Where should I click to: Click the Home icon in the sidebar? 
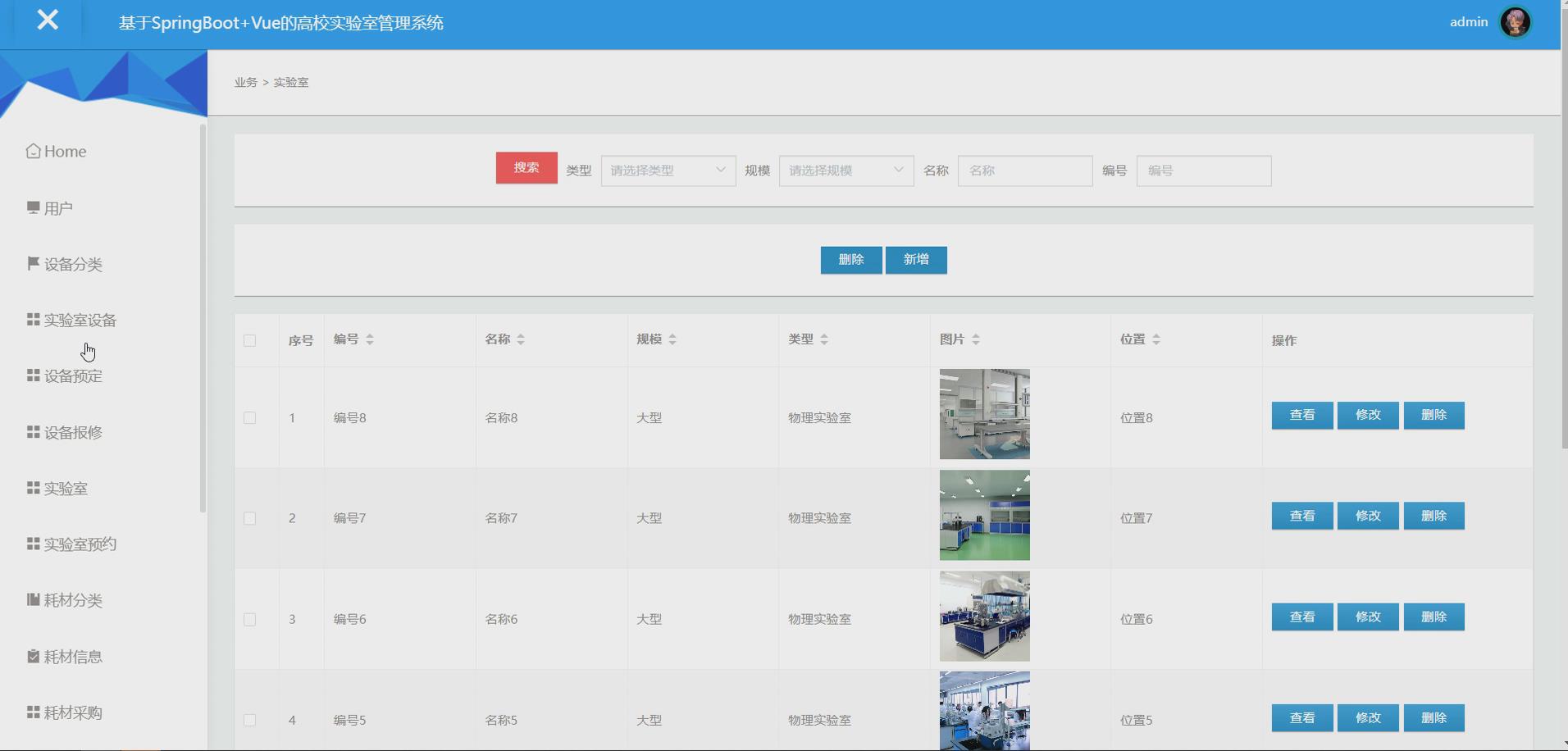coord(33,150)
